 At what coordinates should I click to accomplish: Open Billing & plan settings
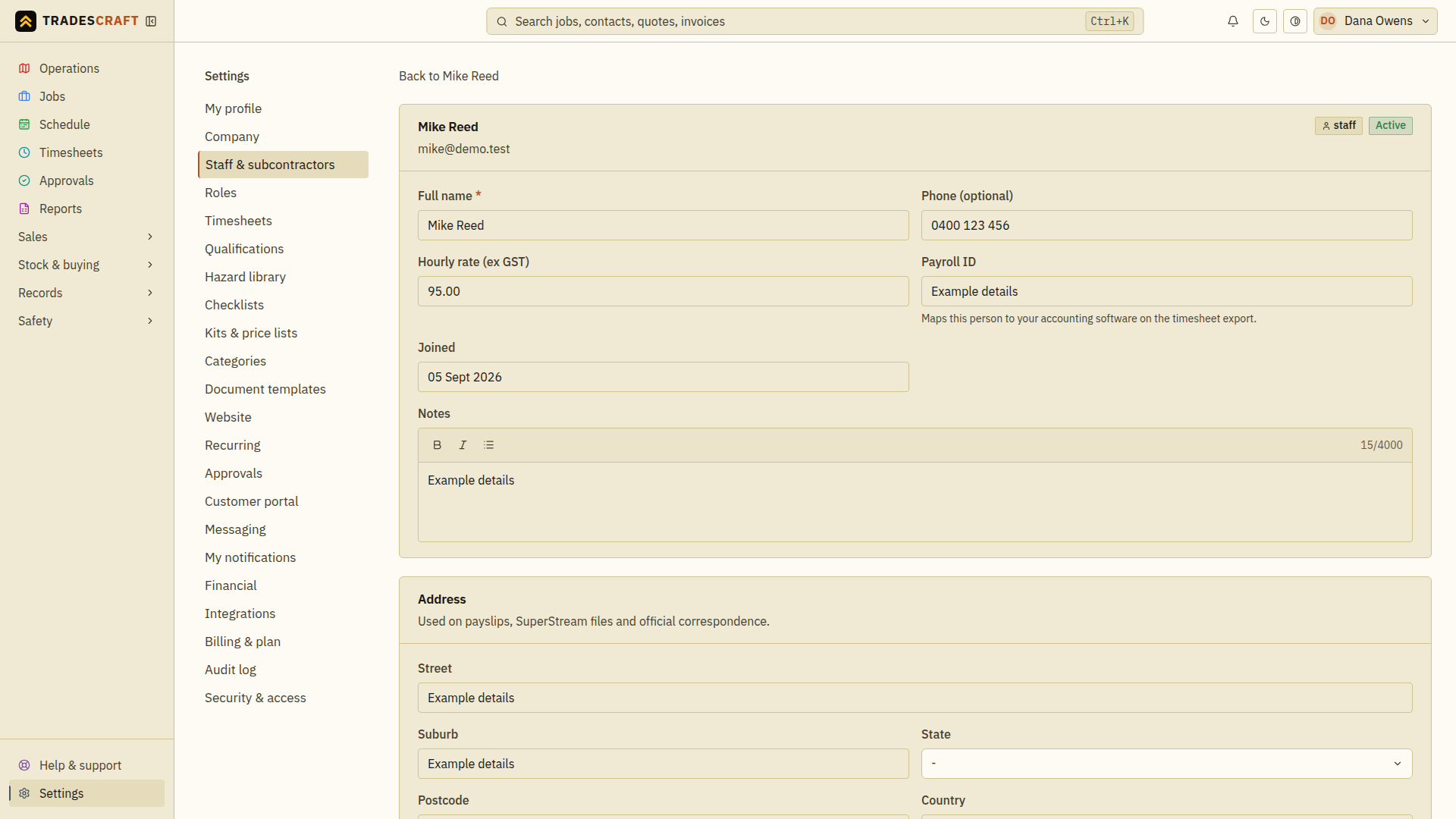coord(283,642)
